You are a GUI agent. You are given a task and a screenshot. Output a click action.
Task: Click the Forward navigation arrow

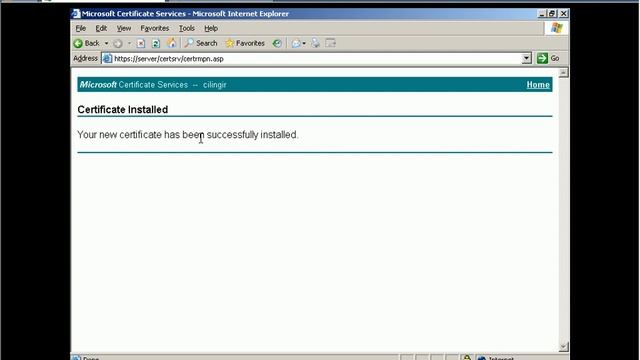tap(118, 43)
